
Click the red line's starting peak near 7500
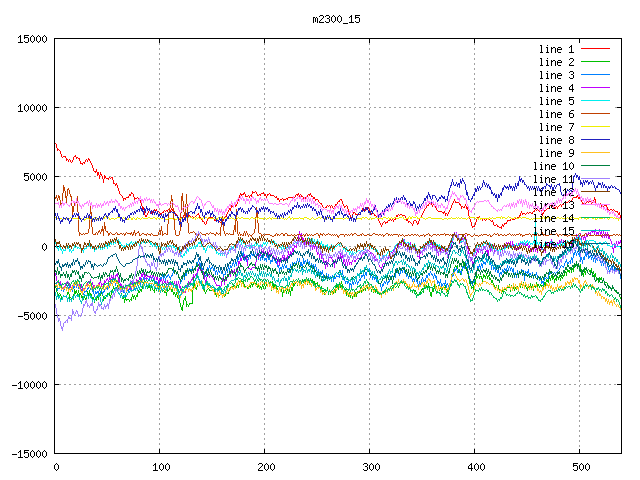(56, 143)
